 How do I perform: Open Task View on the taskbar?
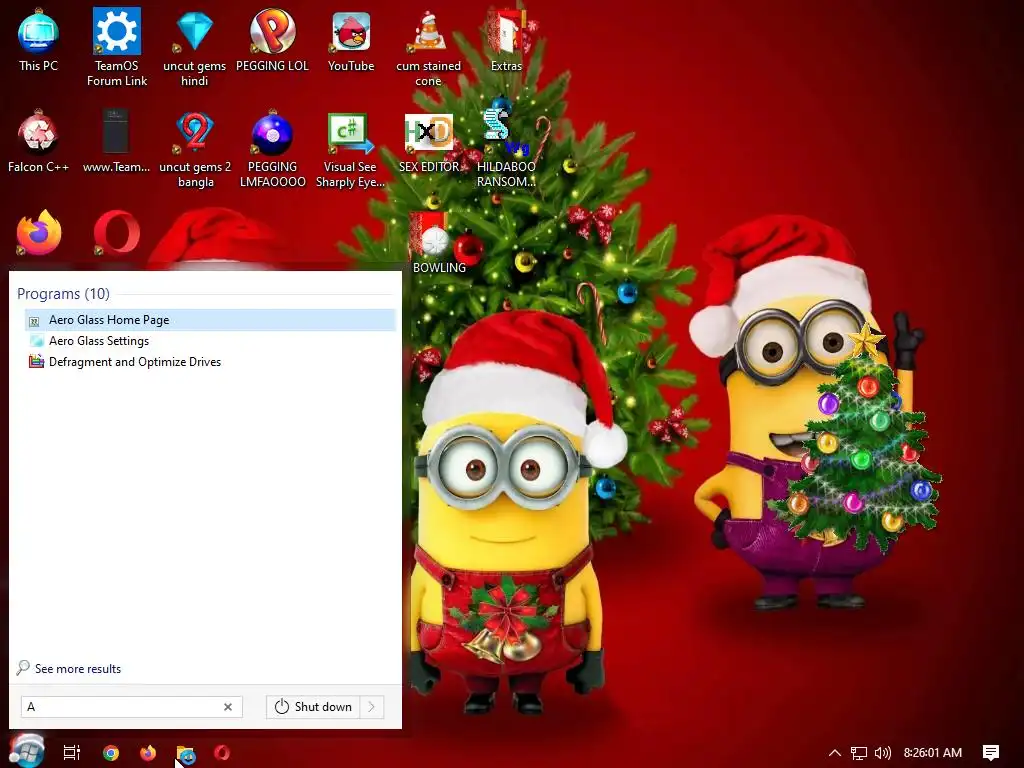(x=71, y=752)
